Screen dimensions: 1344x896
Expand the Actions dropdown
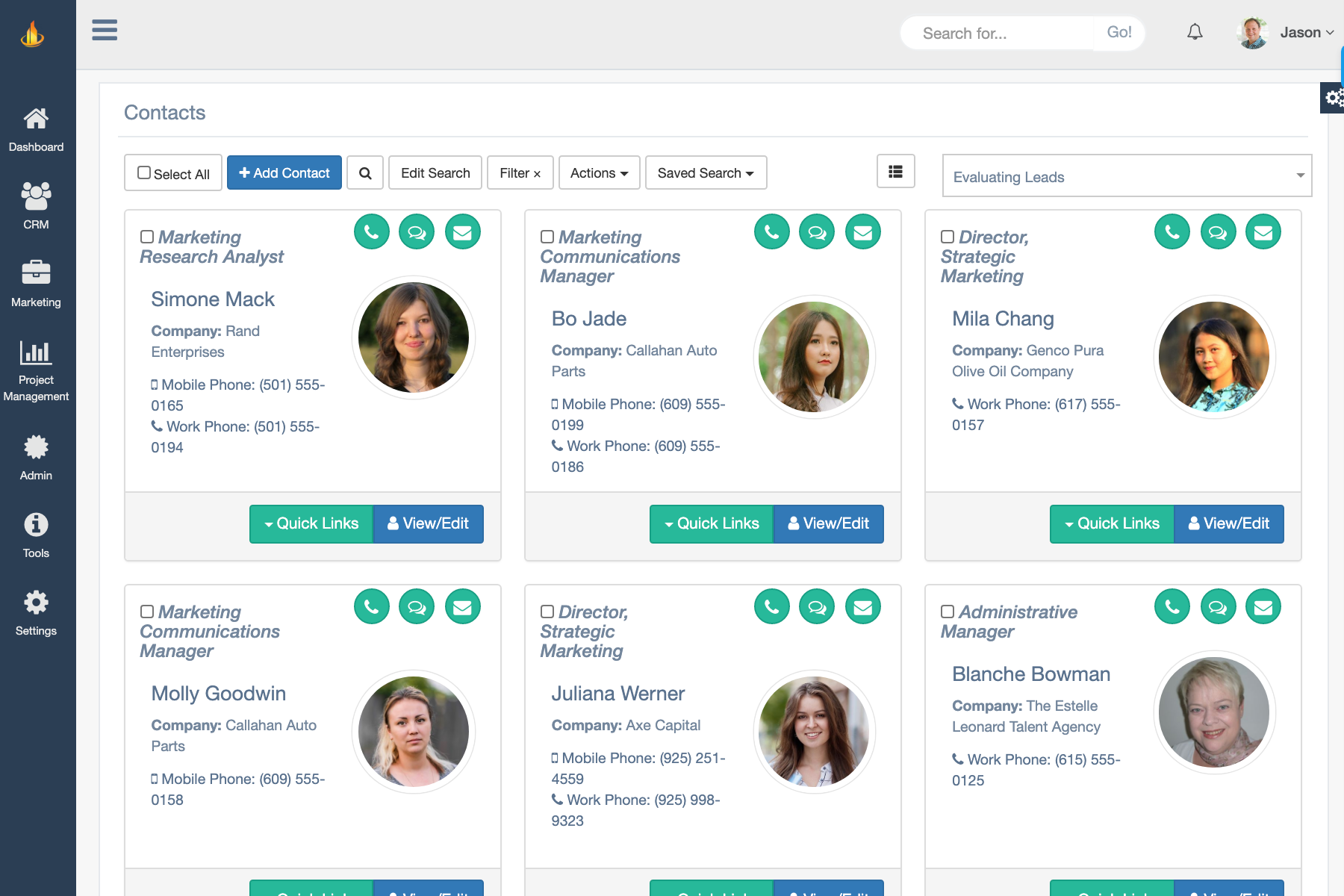pos(599,173)
